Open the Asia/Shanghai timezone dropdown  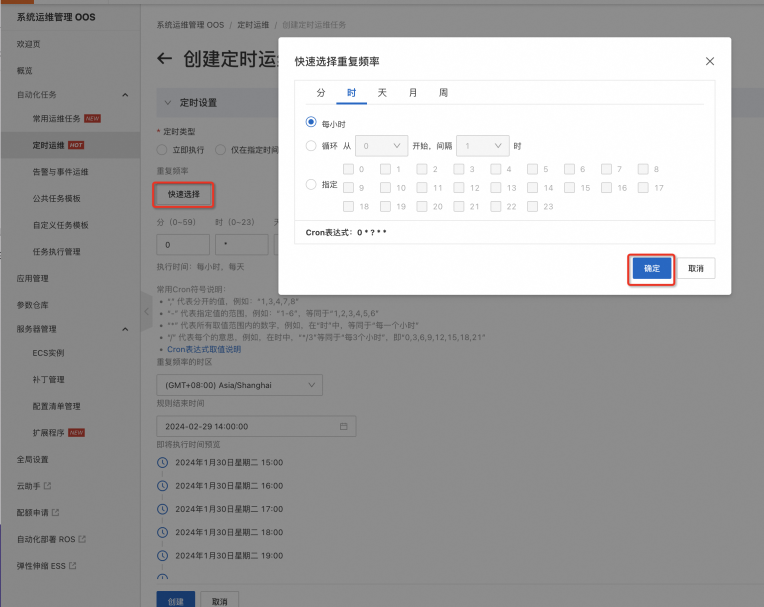[239, 385]
